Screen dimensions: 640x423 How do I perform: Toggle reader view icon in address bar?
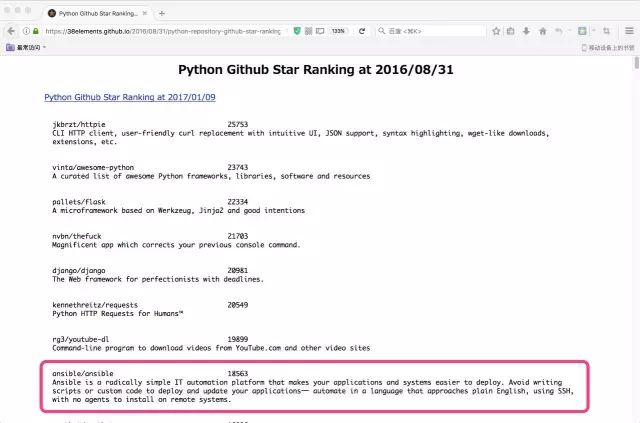click(320, 31)
